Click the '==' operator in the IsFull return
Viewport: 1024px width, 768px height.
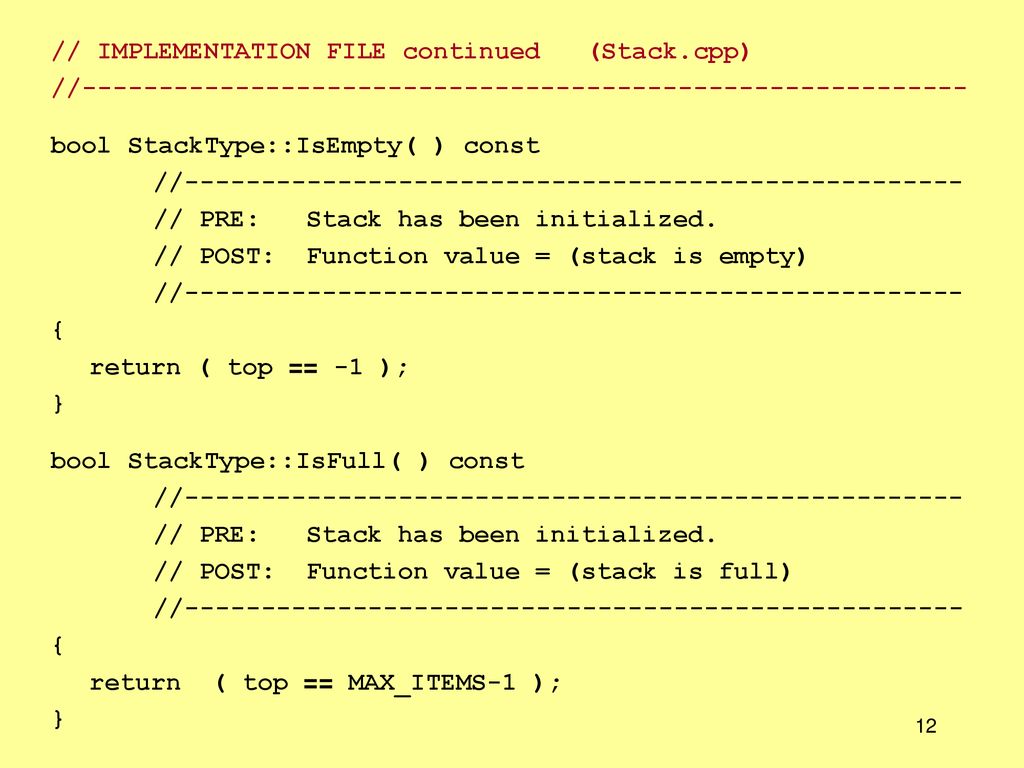click(318, 684)
